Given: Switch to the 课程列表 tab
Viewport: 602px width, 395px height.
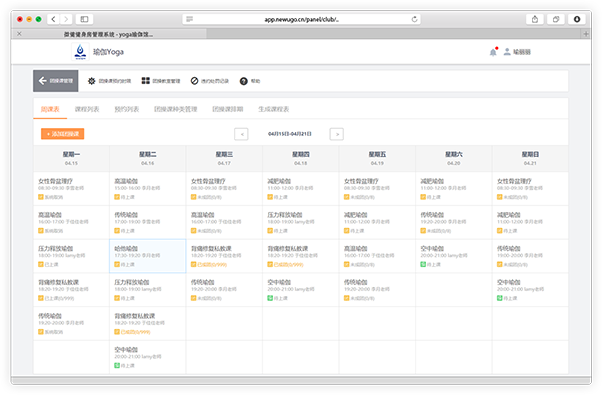Looking at the screenshot, I should coord(87,109).
